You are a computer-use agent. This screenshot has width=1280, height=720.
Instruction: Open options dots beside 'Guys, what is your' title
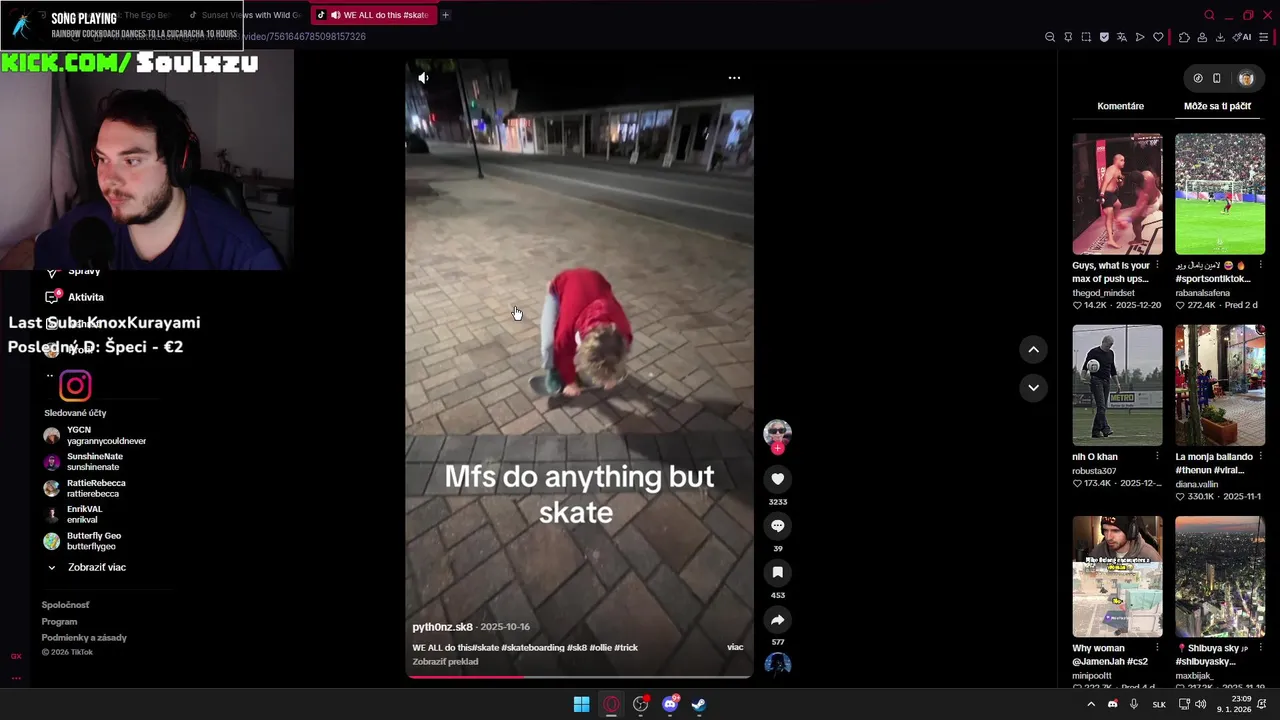1158,266
